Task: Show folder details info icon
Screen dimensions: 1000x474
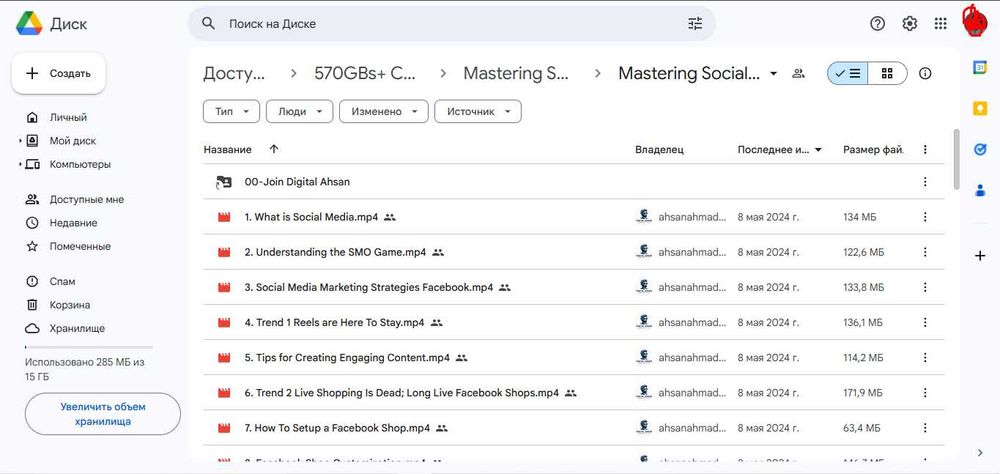Action: coord(925,73)
